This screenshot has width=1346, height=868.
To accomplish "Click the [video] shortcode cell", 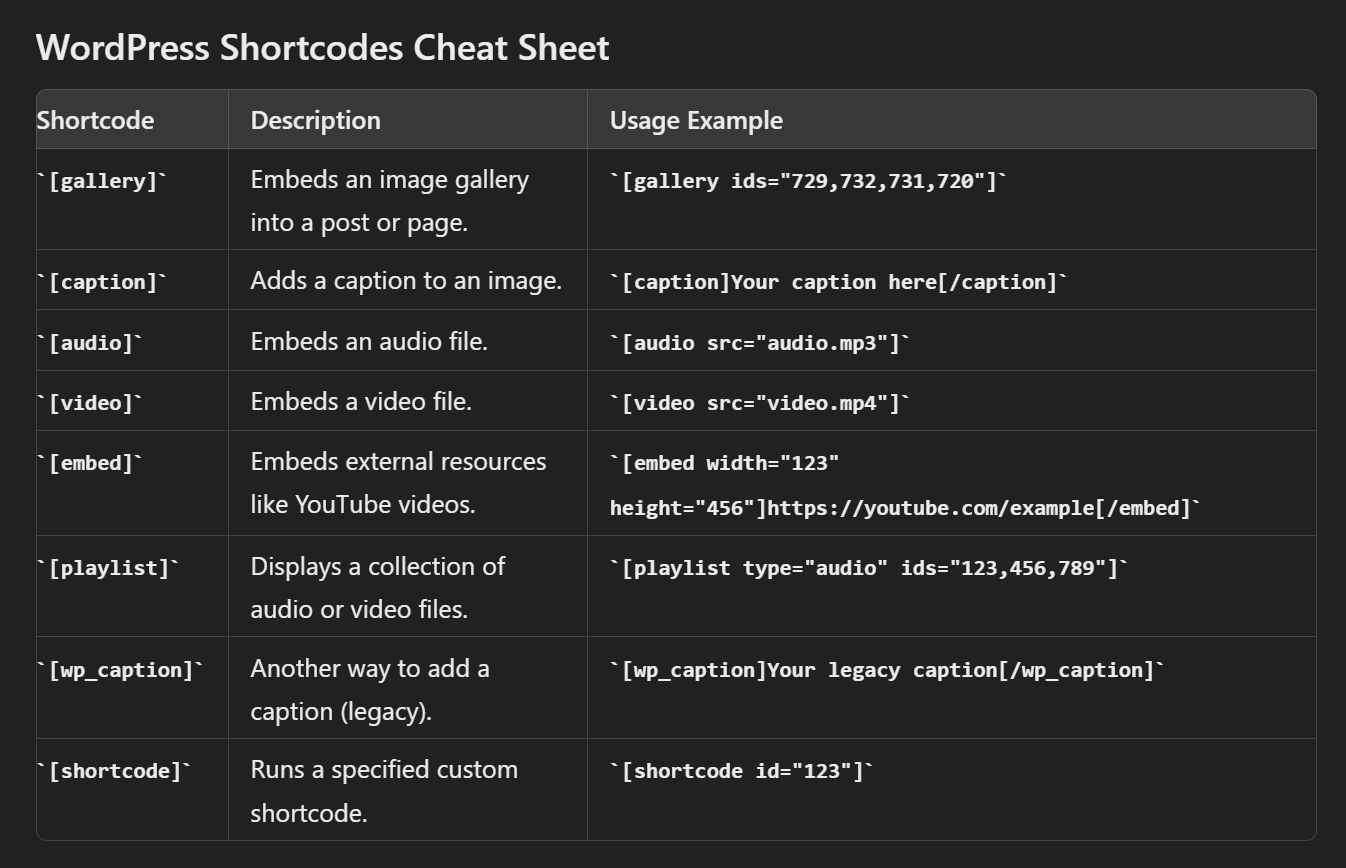I will point(90,403).
